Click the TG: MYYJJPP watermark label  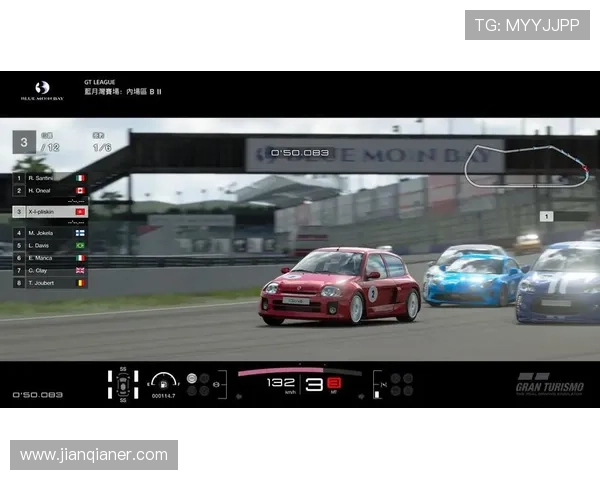[x=527, y=24]
